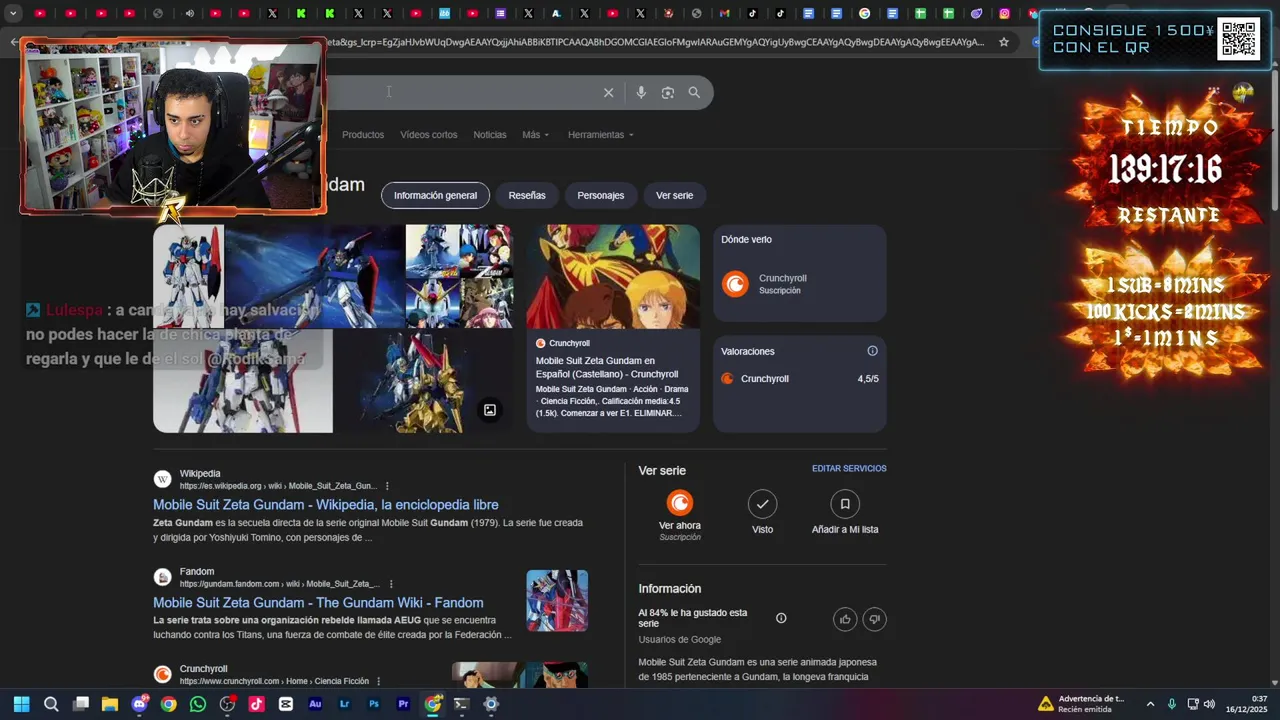Click the orange Crunchyroll Ver ahora icon
1280x720 pixels.
(680, 503)
